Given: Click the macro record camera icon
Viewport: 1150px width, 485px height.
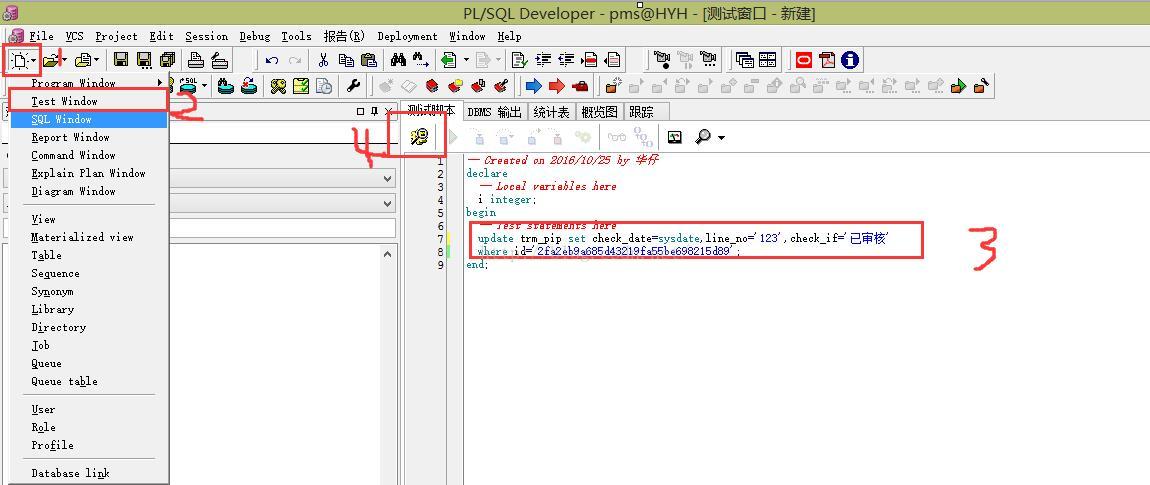Looking at the screenshot, I should tap(662, 60).
